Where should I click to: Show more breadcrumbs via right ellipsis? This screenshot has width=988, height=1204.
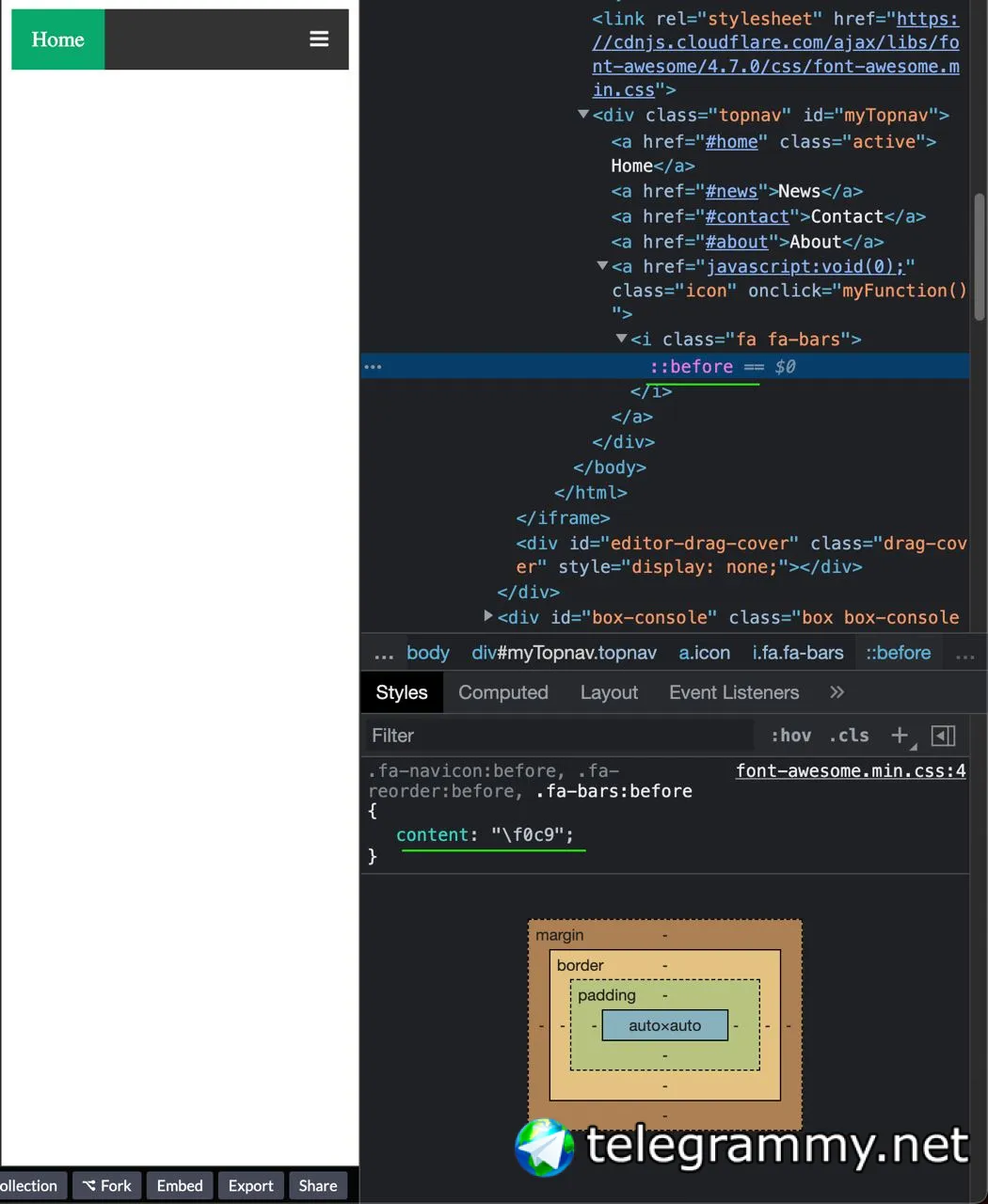[964, 655]
